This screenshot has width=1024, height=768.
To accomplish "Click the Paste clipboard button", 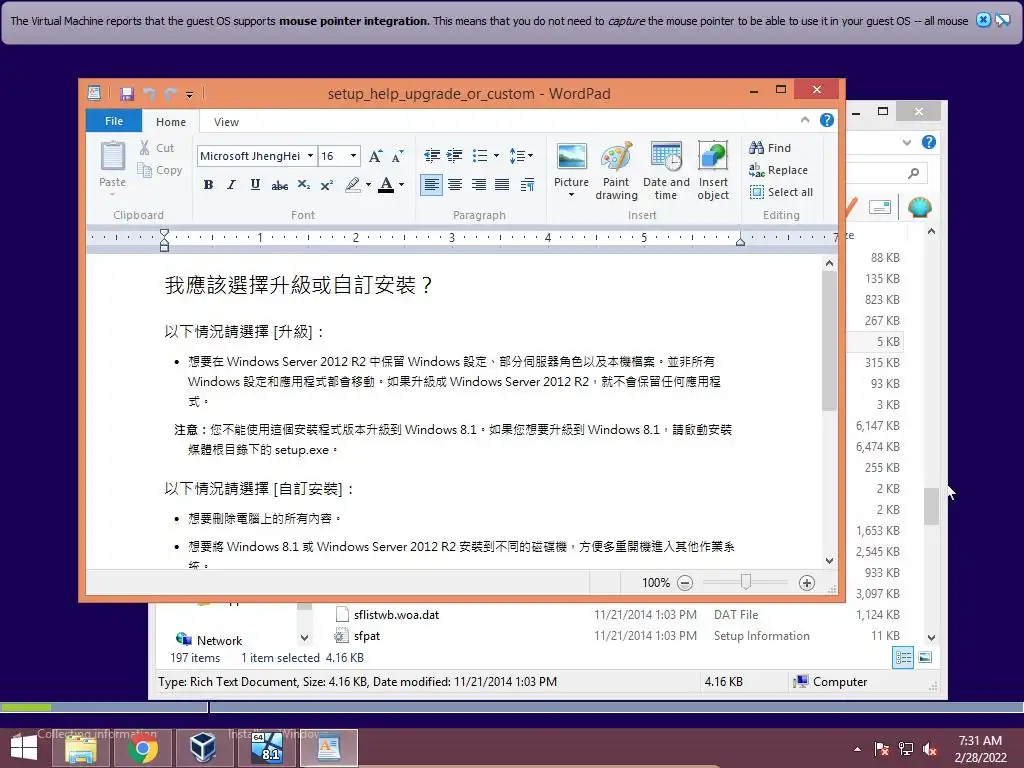I will point(112,165).
